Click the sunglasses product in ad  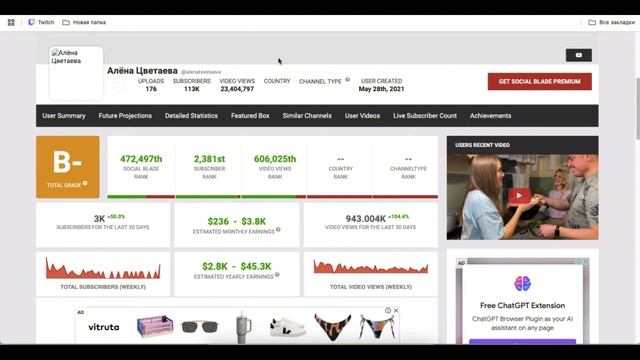200,326
